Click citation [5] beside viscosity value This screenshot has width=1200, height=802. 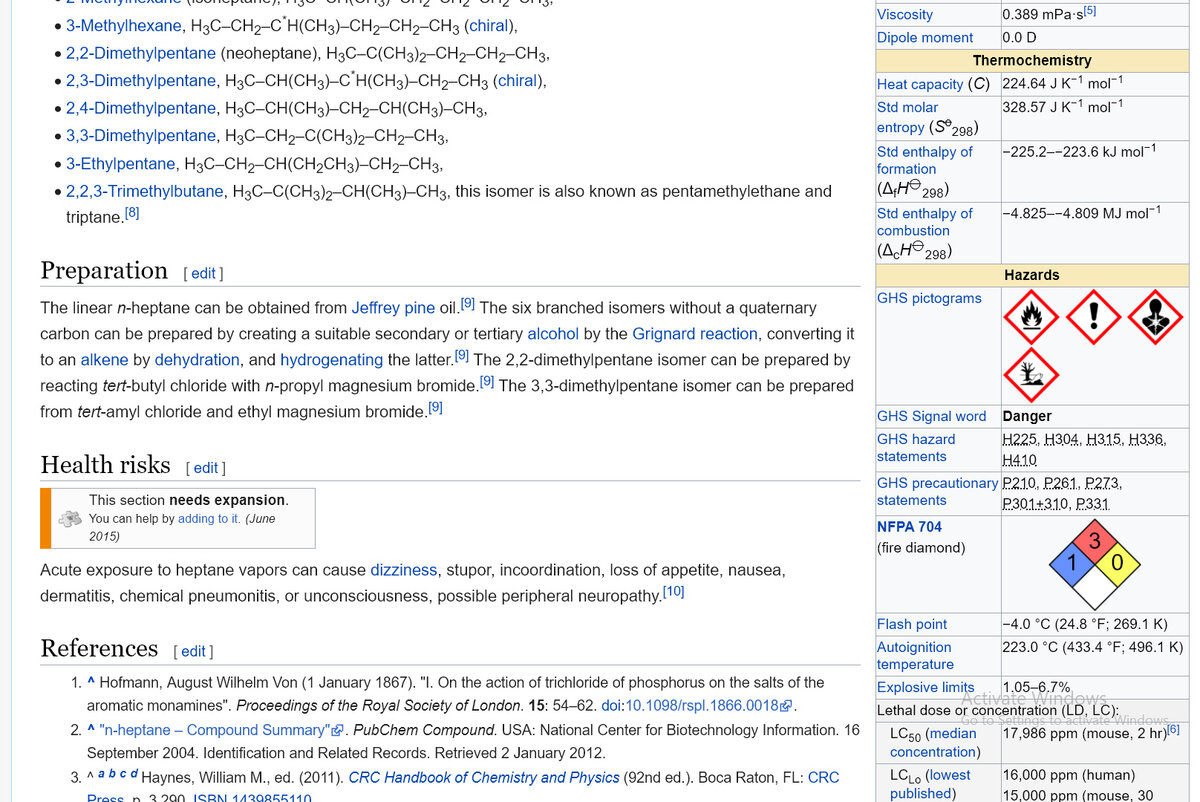(1090, 10)
